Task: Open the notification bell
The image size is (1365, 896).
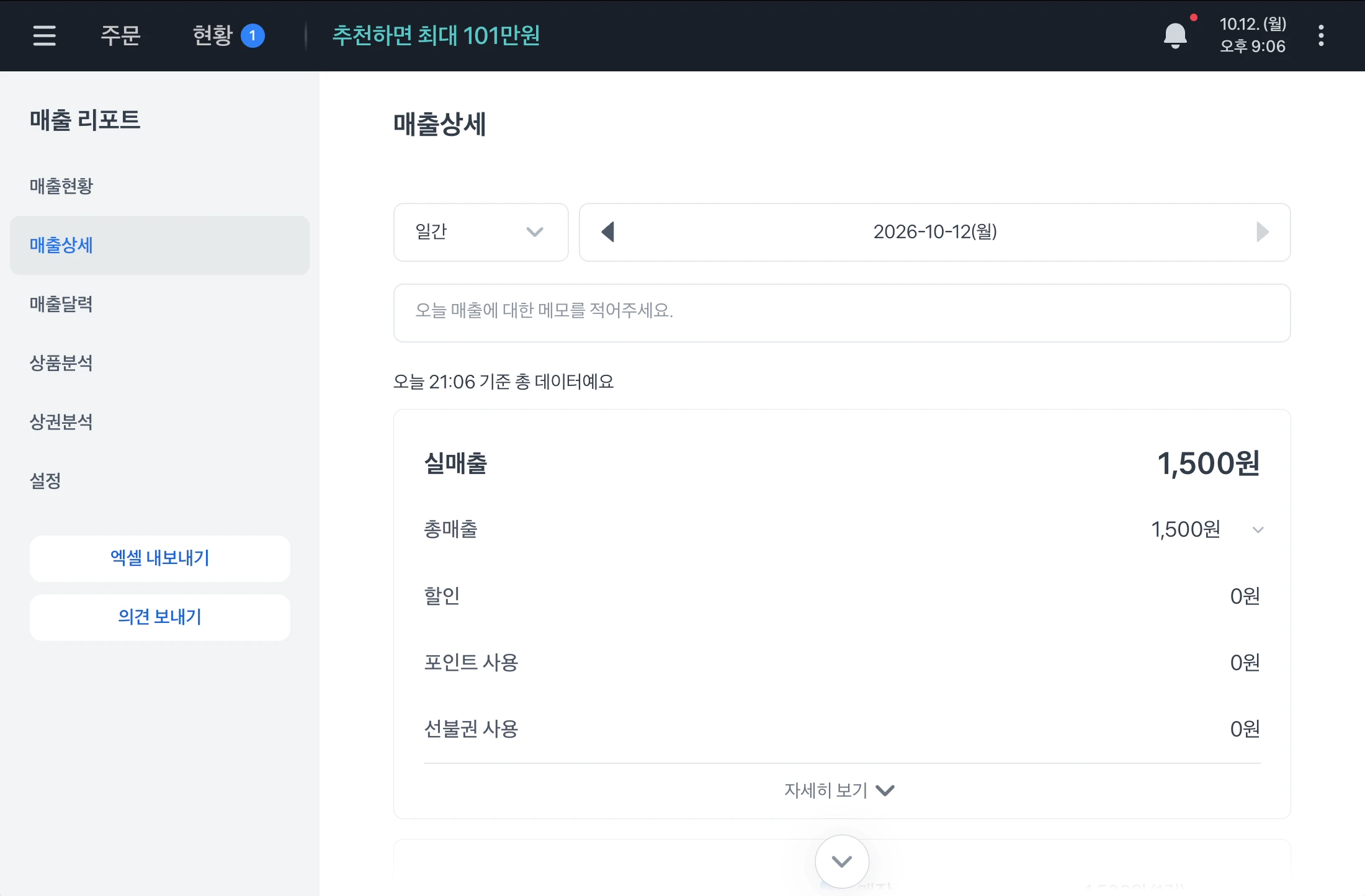Action: pyautogui.click(x=1175, y=35)
